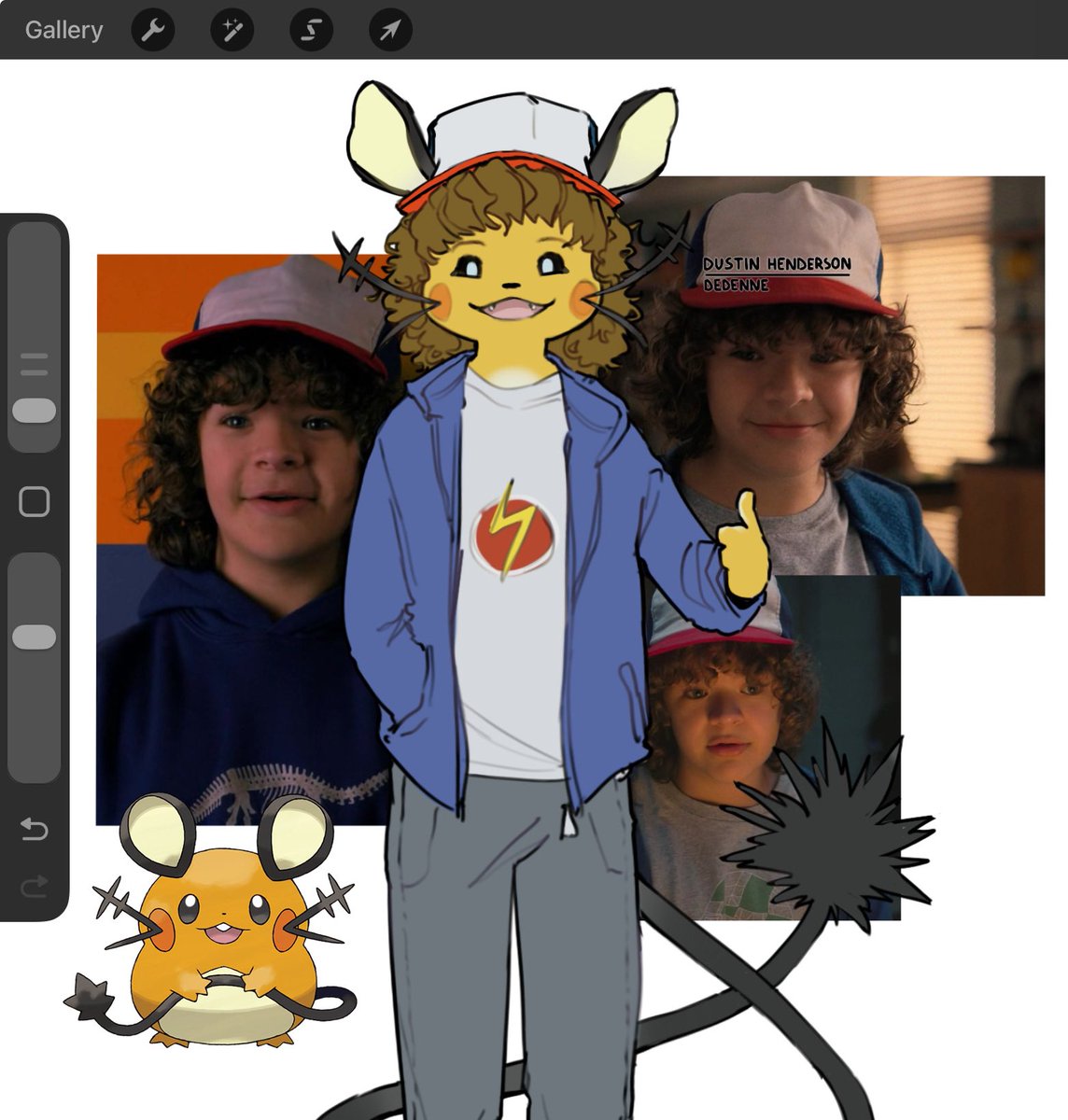Open the Adjustments magic wand menu

click(232, 30)
